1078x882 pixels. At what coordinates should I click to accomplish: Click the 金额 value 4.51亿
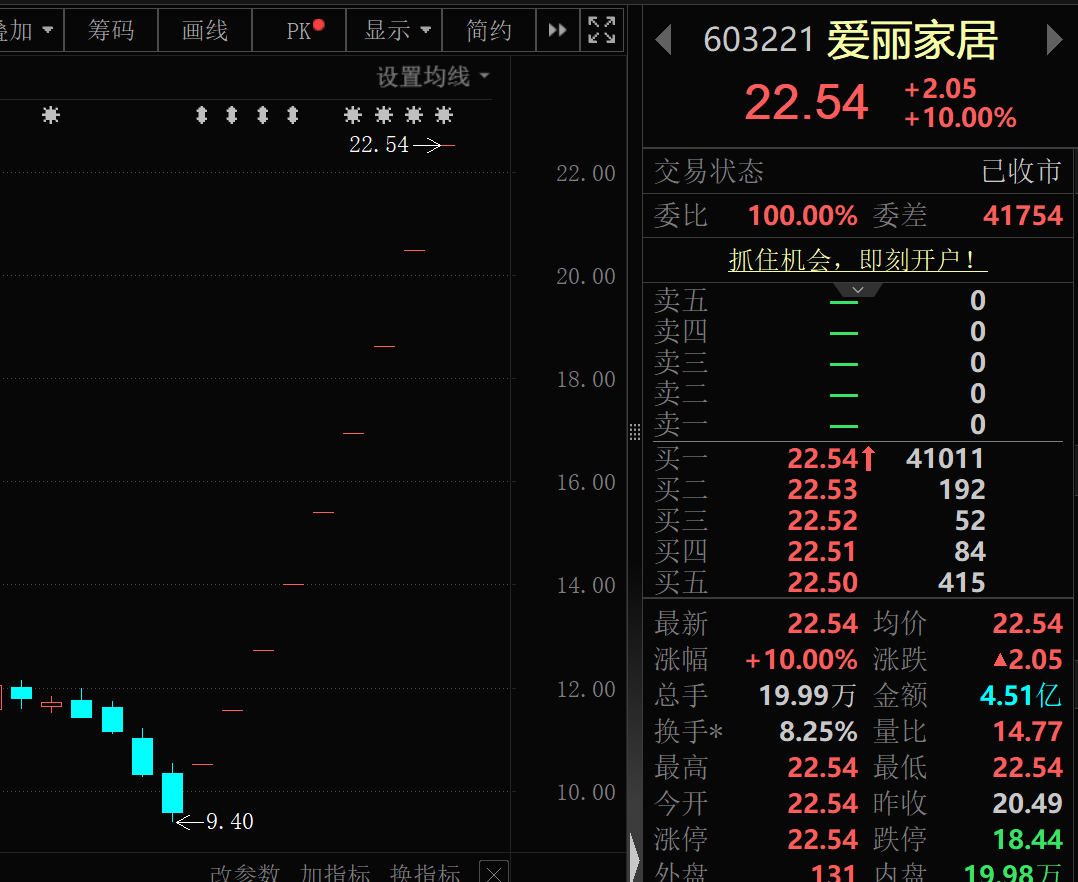pyautogui.click(x=1021, y=696)
